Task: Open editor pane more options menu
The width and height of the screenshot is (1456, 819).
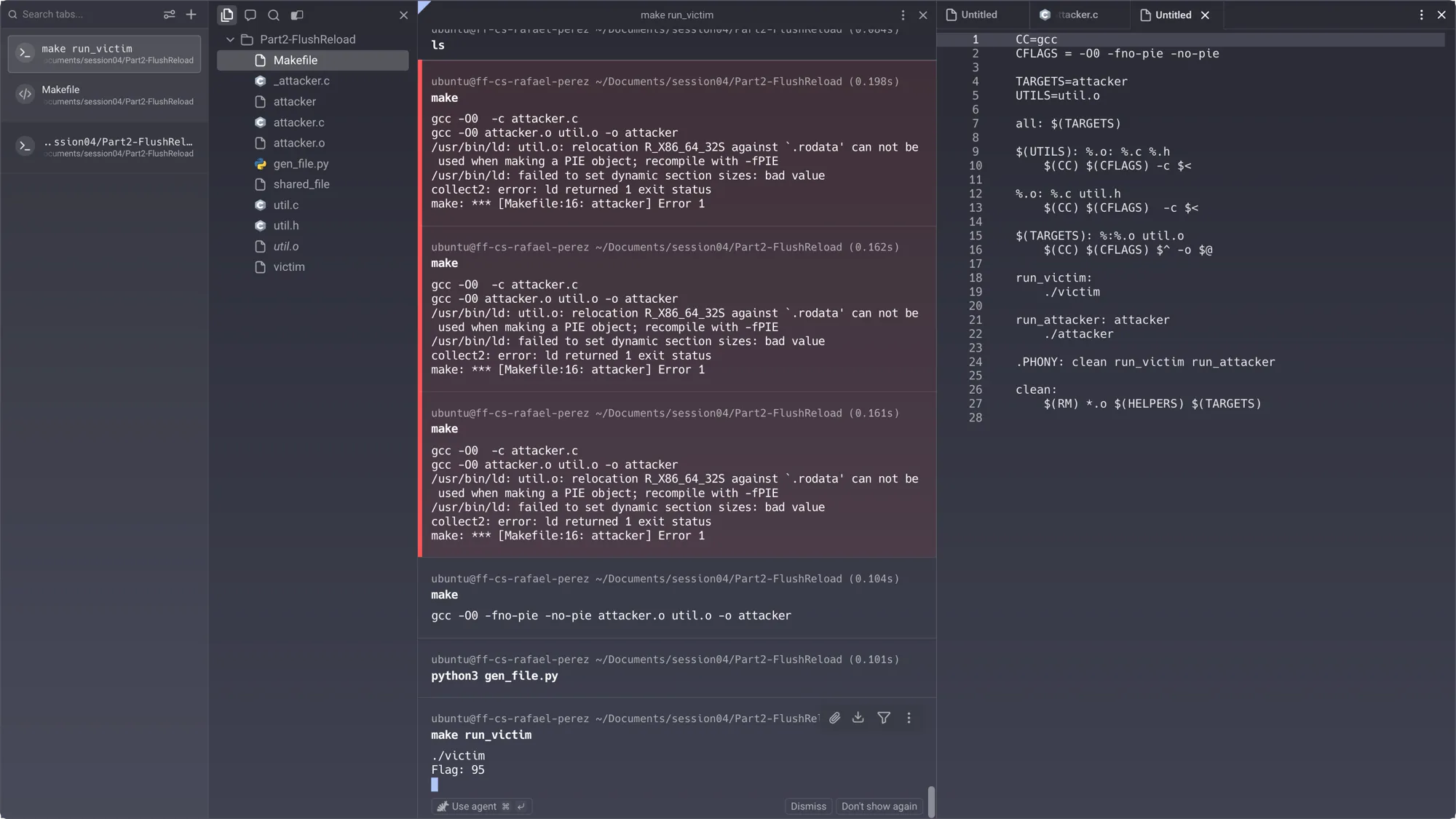Action: click(x=1421, y=15)
